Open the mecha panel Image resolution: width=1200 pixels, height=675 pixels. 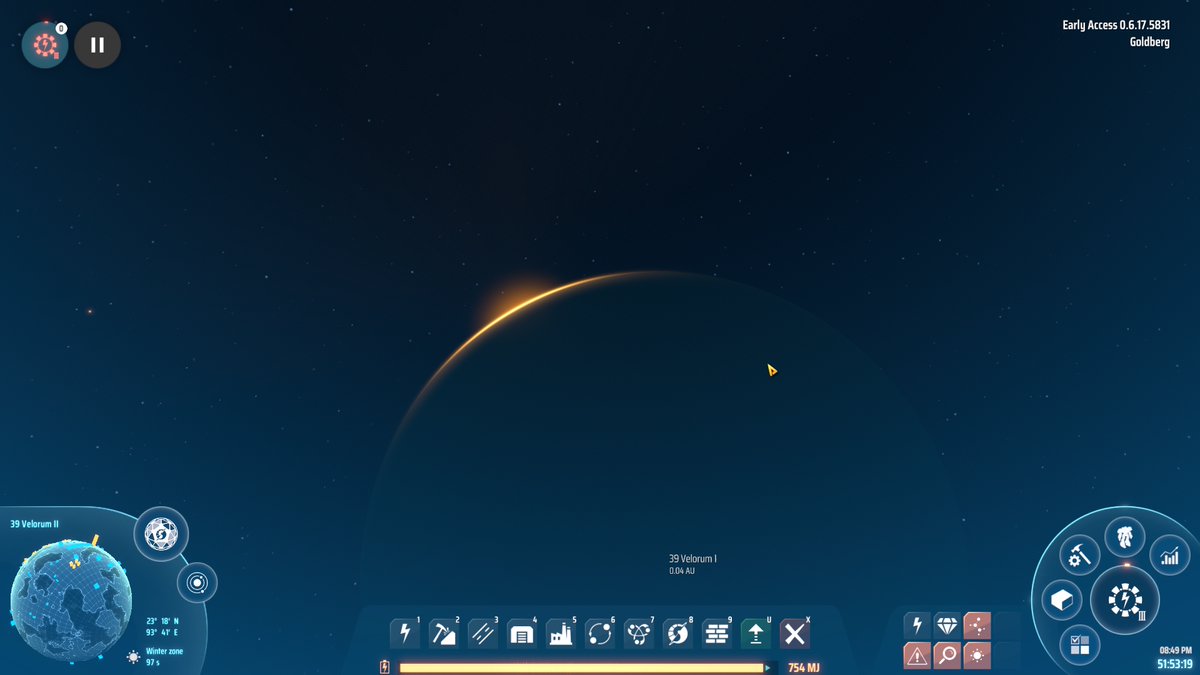(x=1125, y=537)
